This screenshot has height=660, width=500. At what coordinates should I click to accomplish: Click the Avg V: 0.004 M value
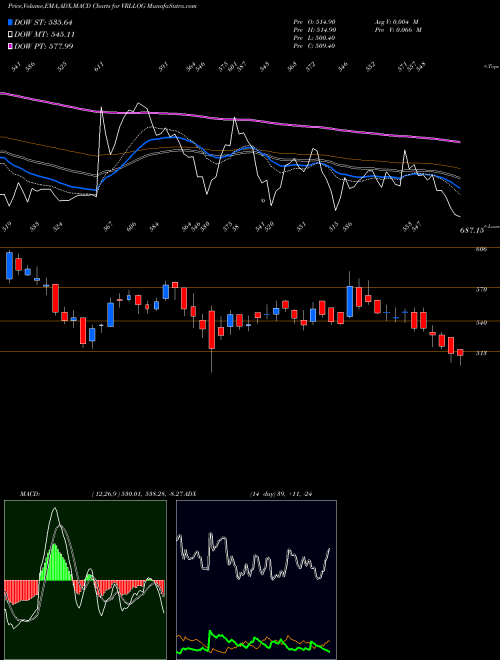tap(397, 22)
